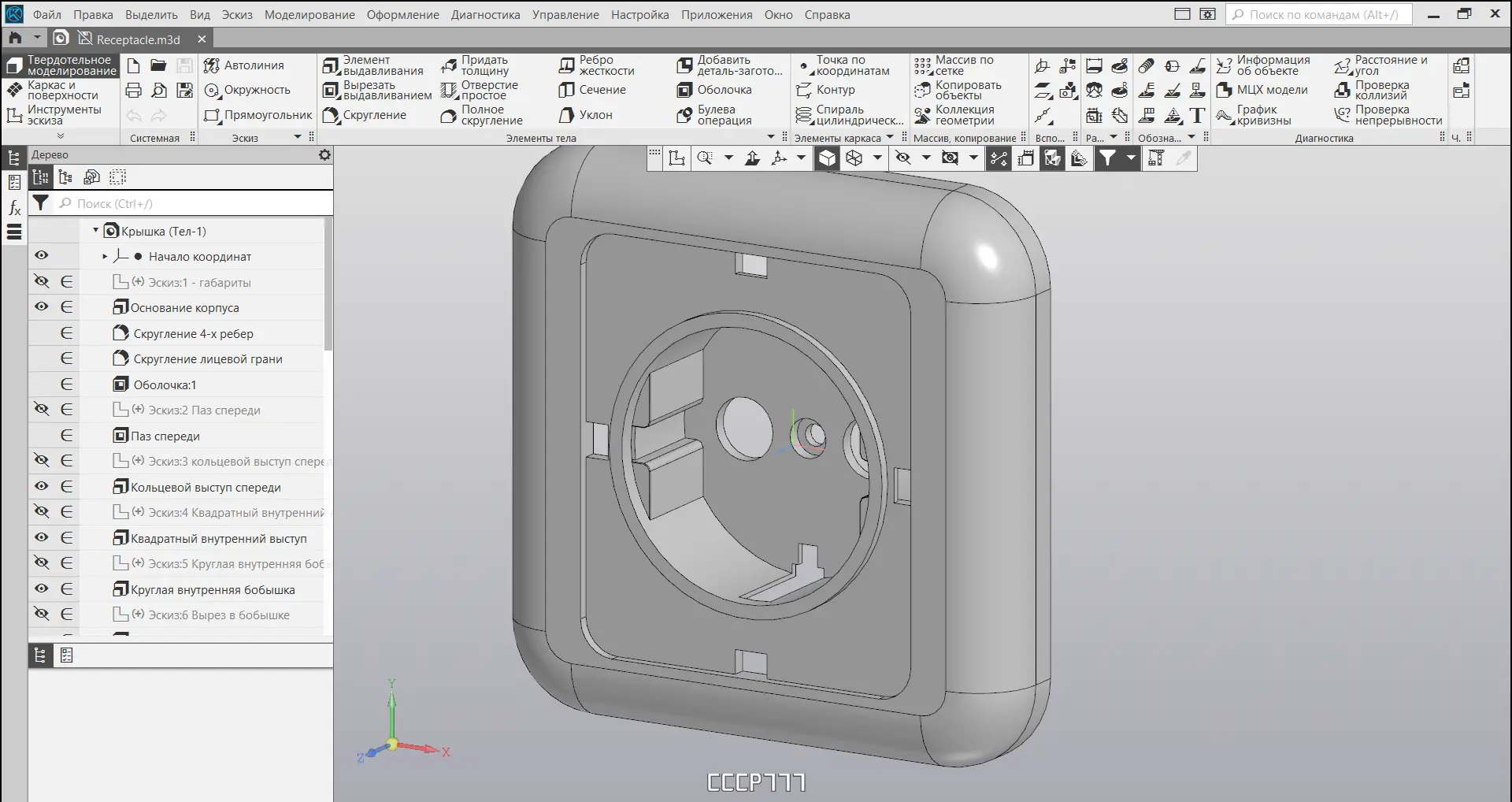Select the Boolean operation (Булева операция) tool
The width and height of the screenshot is (1512, 802).
714,115
